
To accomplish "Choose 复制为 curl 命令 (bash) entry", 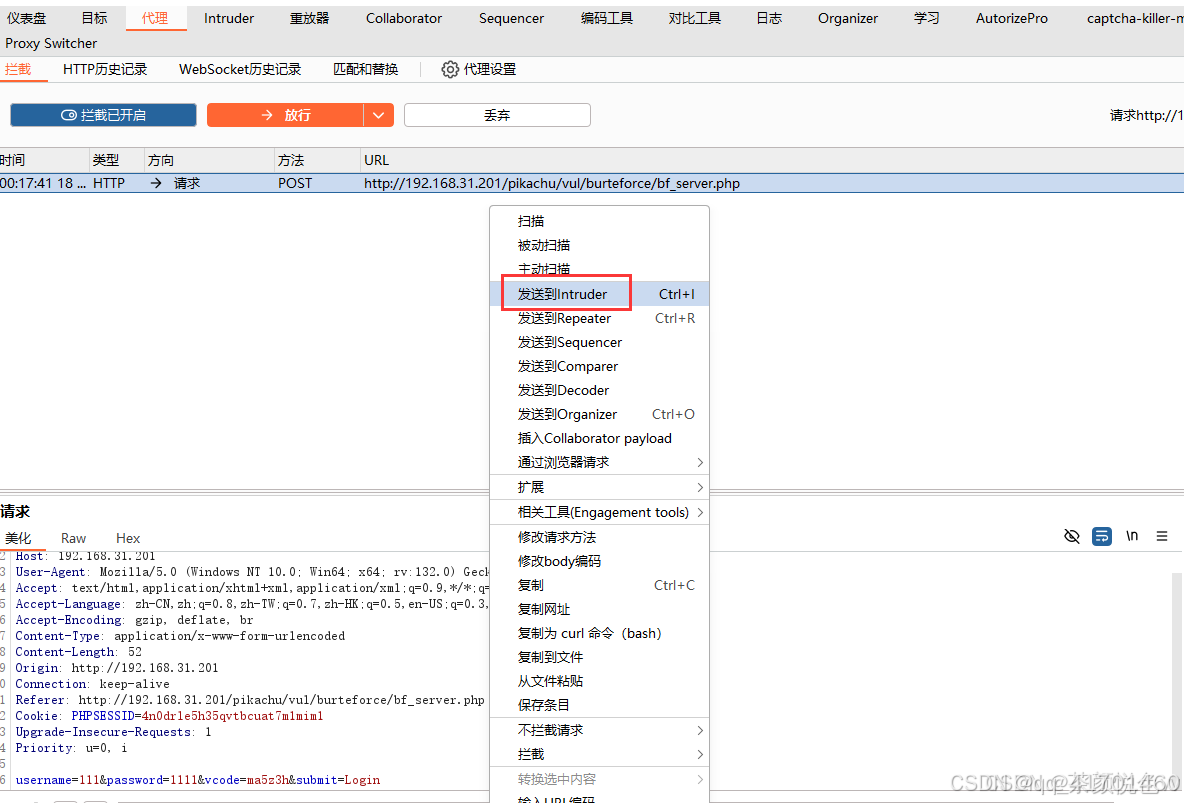I will click(x=600, y=633).
